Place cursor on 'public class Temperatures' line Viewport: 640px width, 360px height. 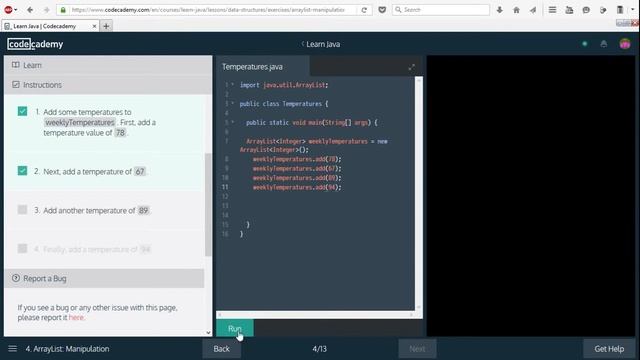(x=284, y=104)
